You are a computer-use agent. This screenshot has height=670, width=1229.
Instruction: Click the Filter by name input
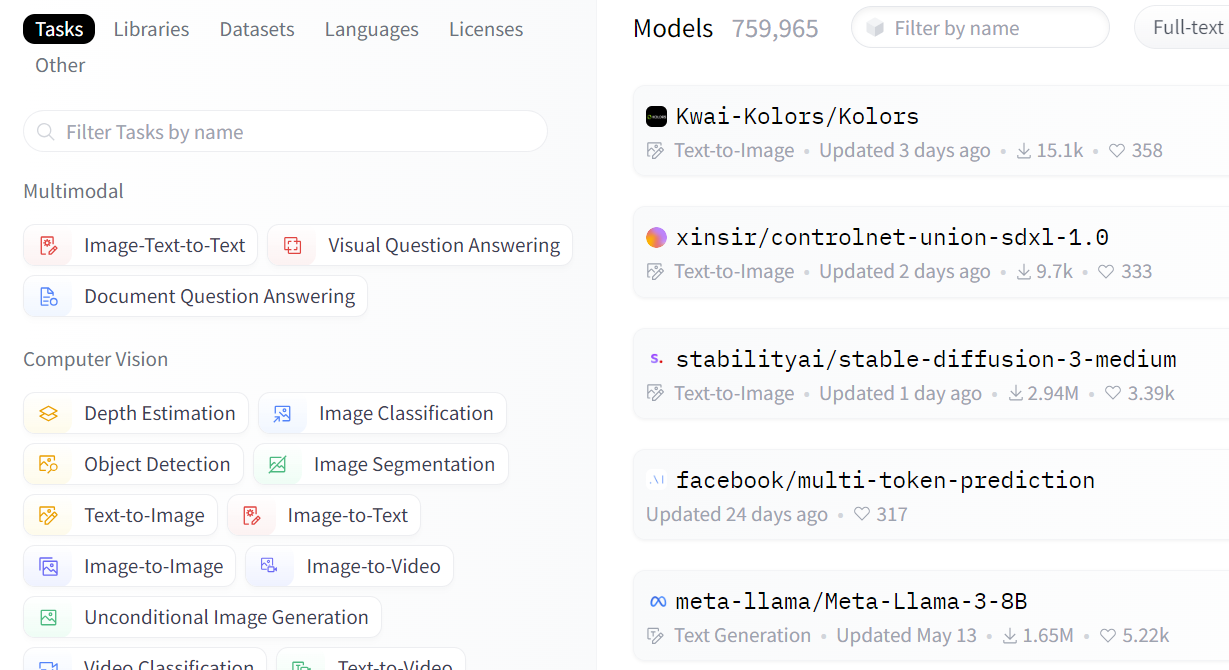980,28
